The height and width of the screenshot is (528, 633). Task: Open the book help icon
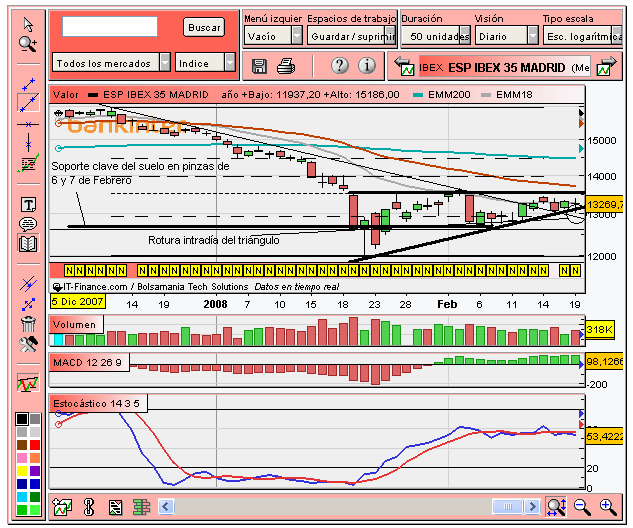[x=28, y=243]
